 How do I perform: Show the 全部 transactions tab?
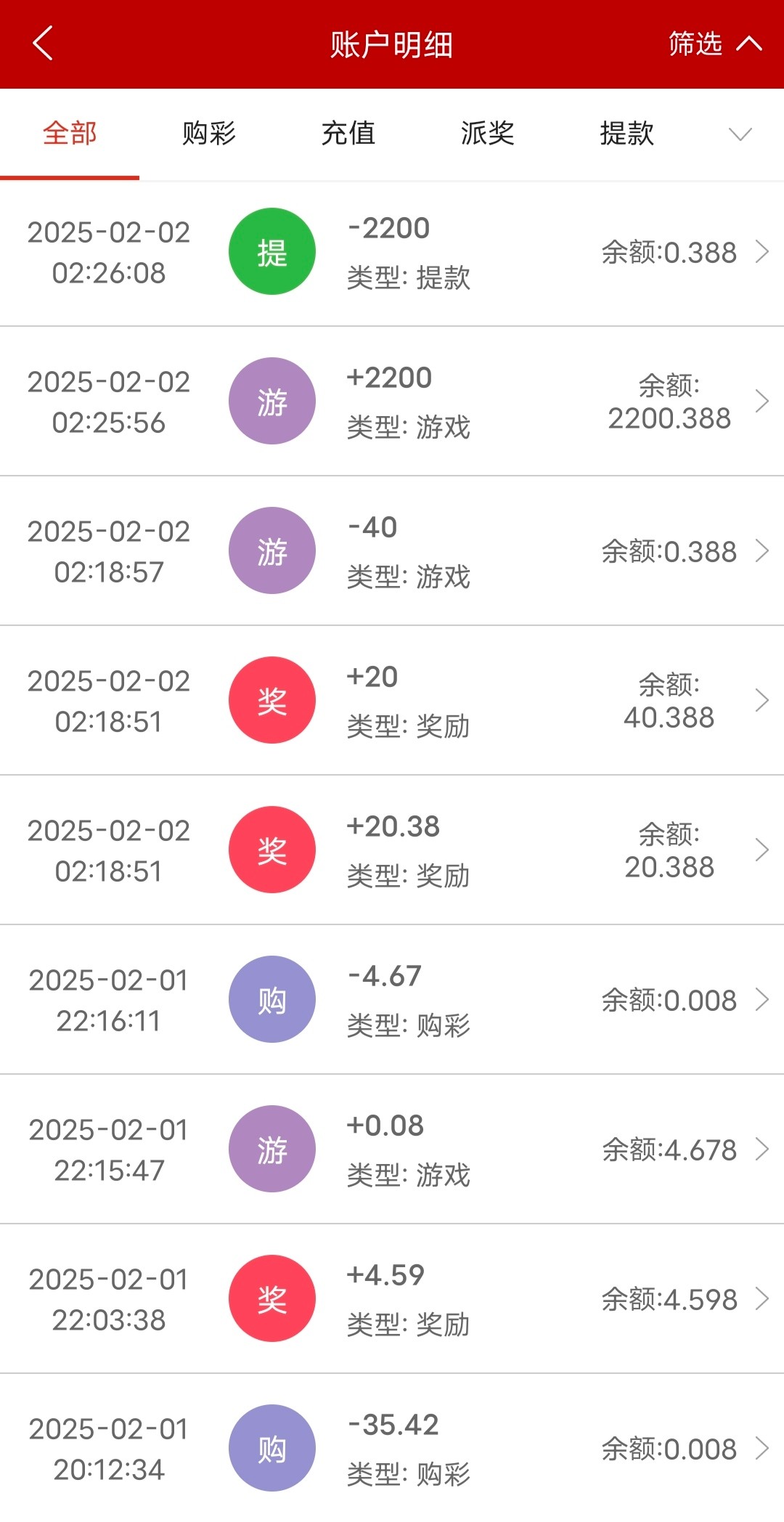pos(70,134)
